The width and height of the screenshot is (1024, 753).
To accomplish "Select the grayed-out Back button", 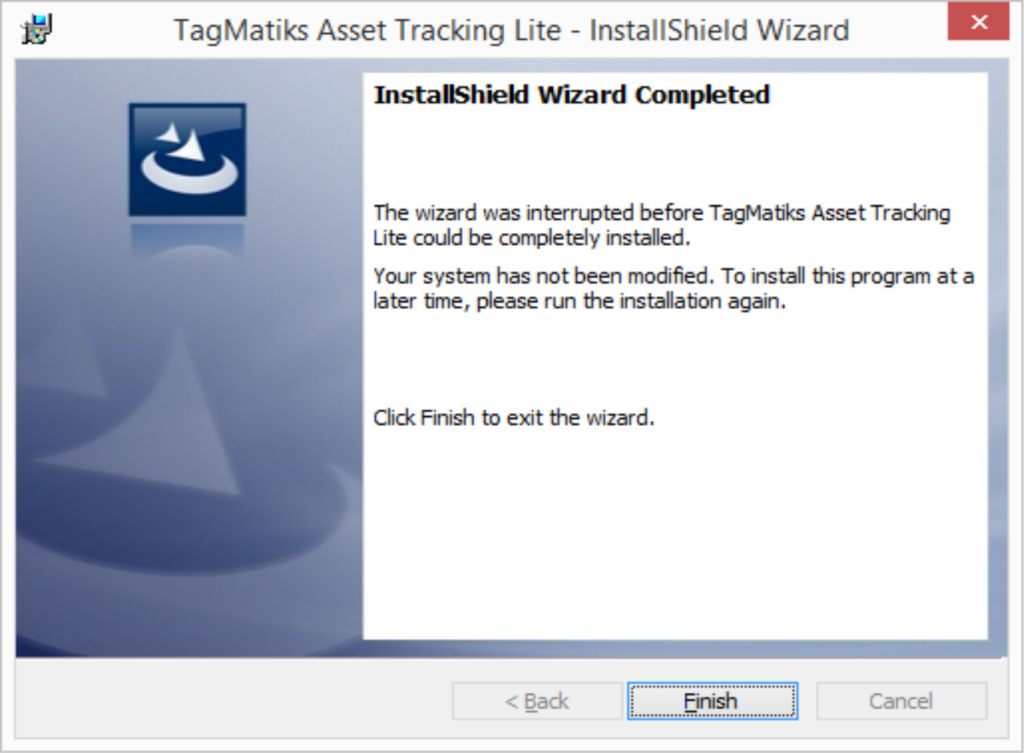I will 537,701.
